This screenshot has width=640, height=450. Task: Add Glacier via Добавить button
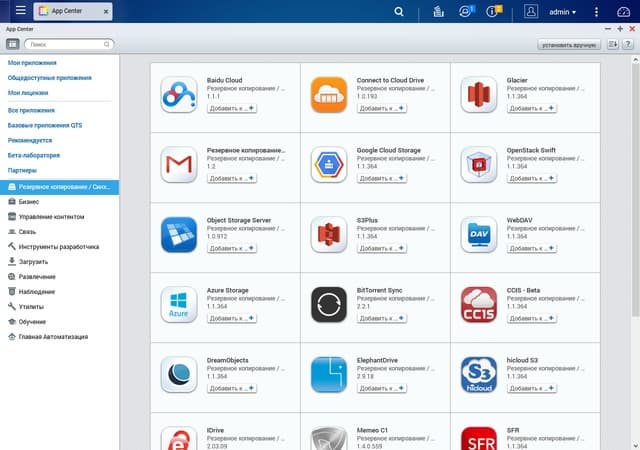pyautogui.click(x=532, y=108)
